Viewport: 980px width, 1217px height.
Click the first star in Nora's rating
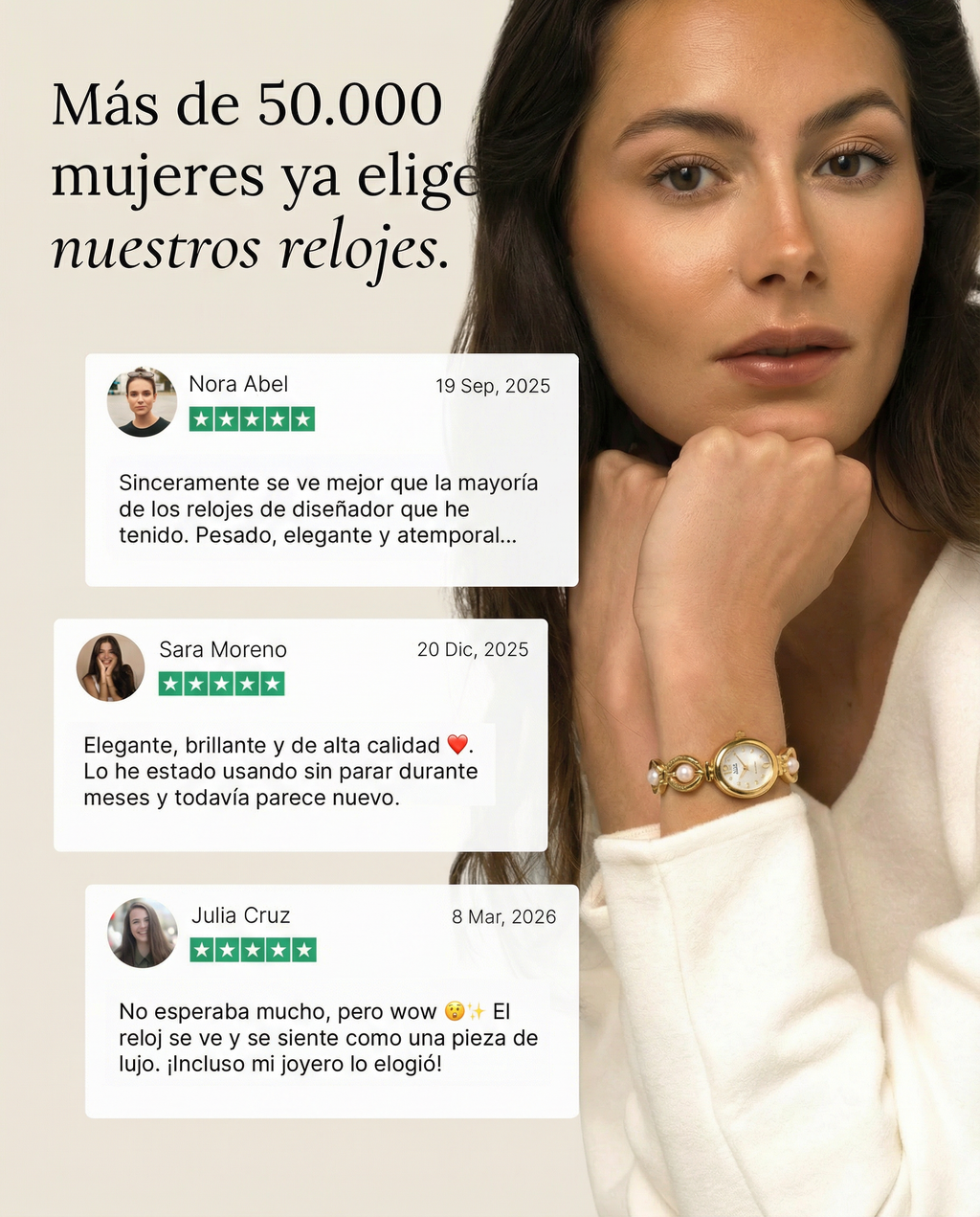(x=201, y=419)
